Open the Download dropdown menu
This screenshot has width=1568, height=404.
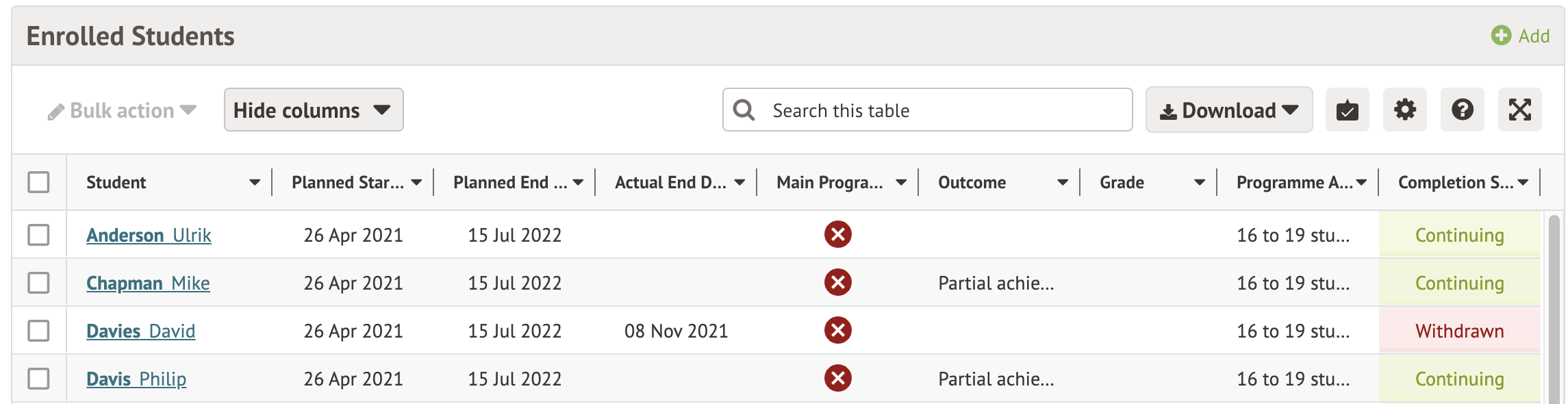1228,110
